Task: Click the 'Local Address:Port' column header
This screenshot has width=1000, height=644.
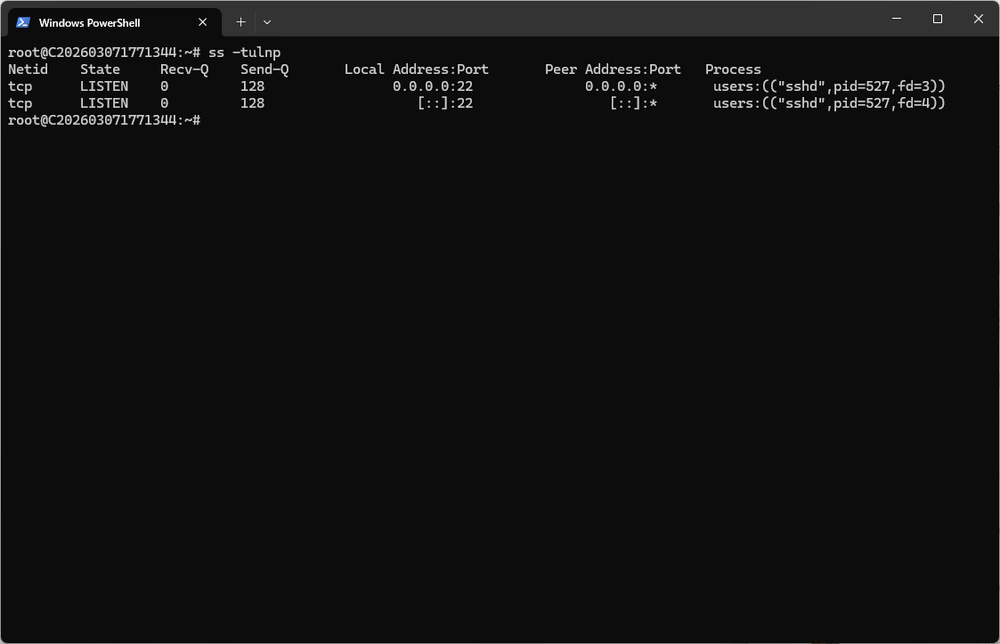Action: tap(416, 70)
